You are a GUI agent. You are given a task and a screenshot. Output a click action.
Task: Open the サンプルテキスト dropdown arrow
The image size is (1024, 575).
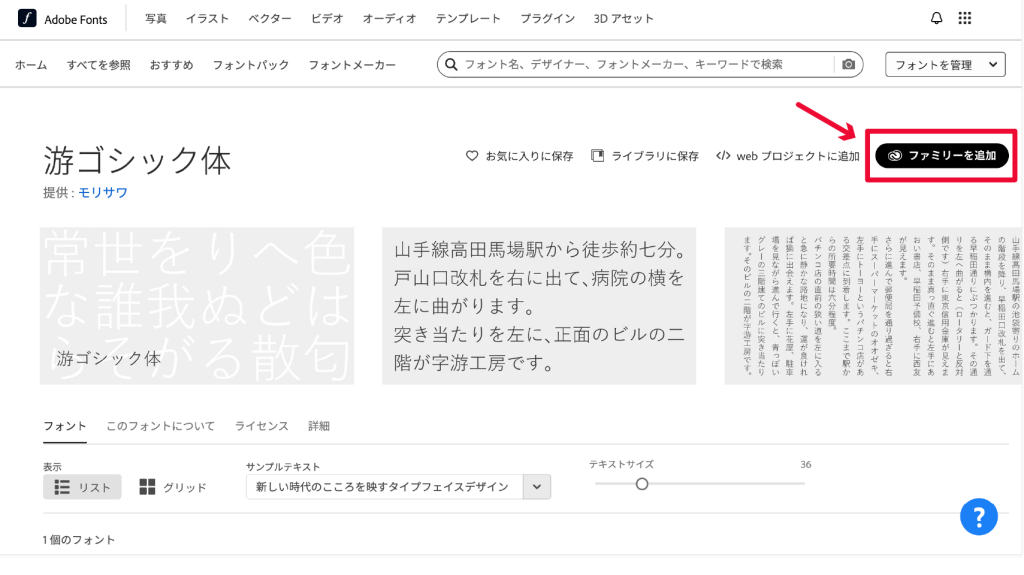537,487
